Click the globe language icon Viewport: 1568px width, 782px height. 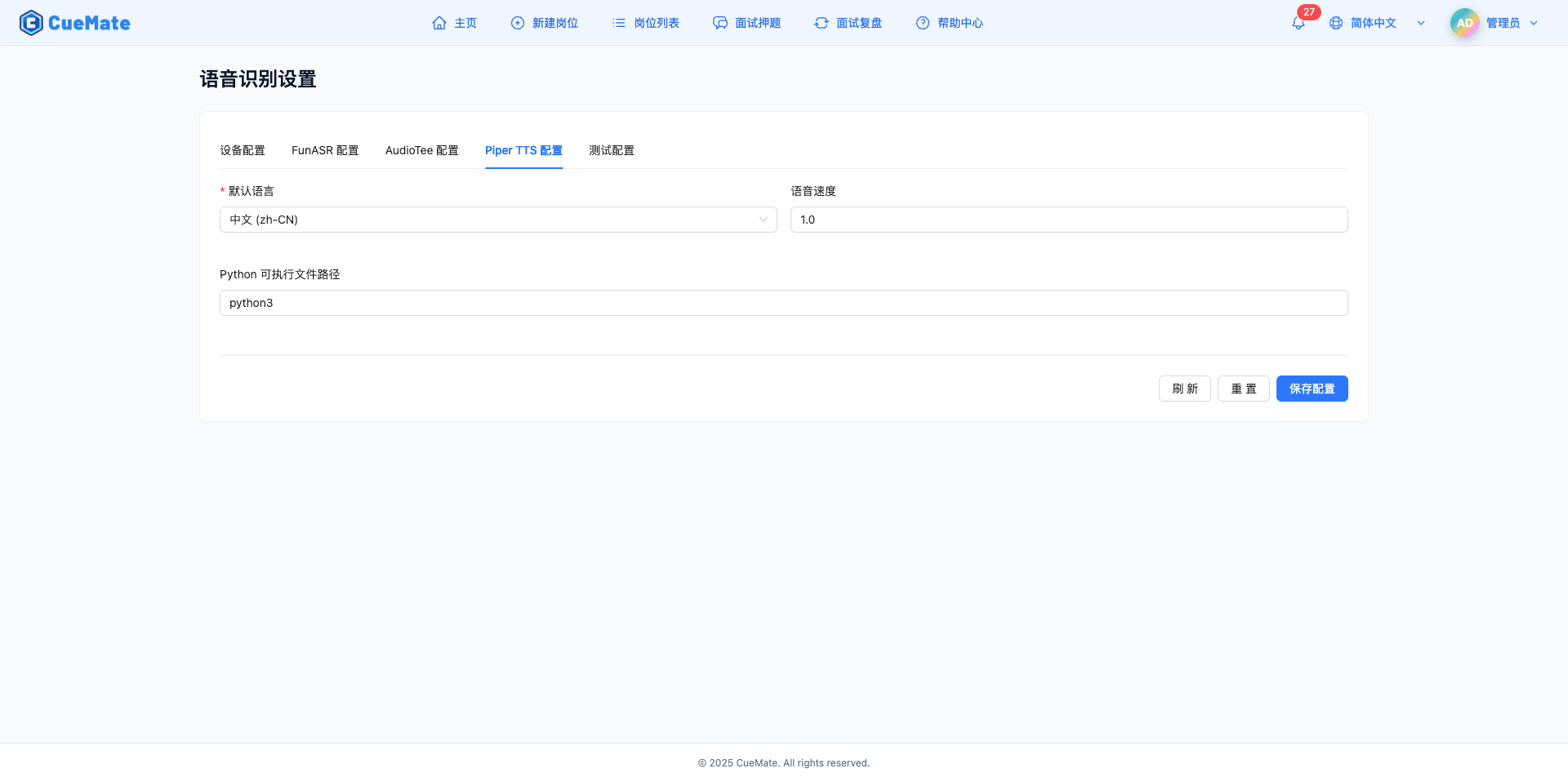tap(1336, 23)
